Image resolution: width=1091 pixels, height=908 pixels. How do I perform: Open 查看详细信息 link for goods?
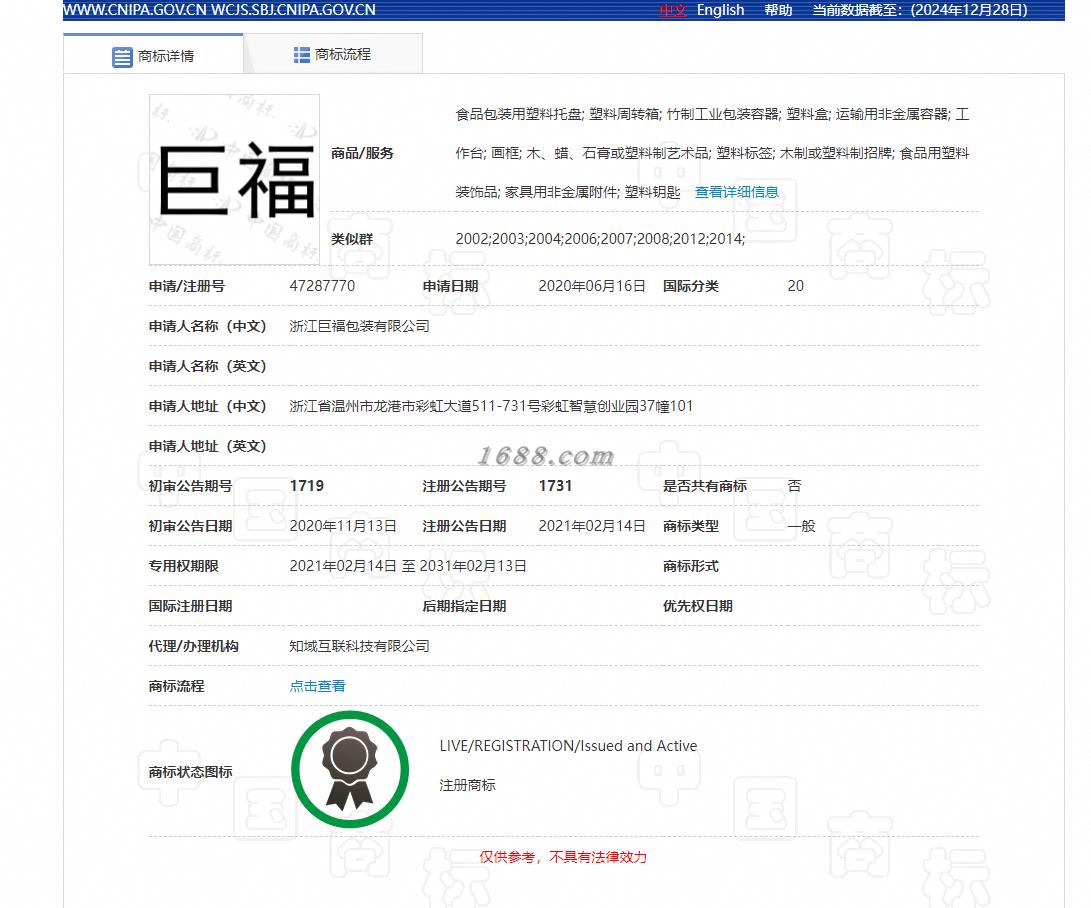coord(736,192)
